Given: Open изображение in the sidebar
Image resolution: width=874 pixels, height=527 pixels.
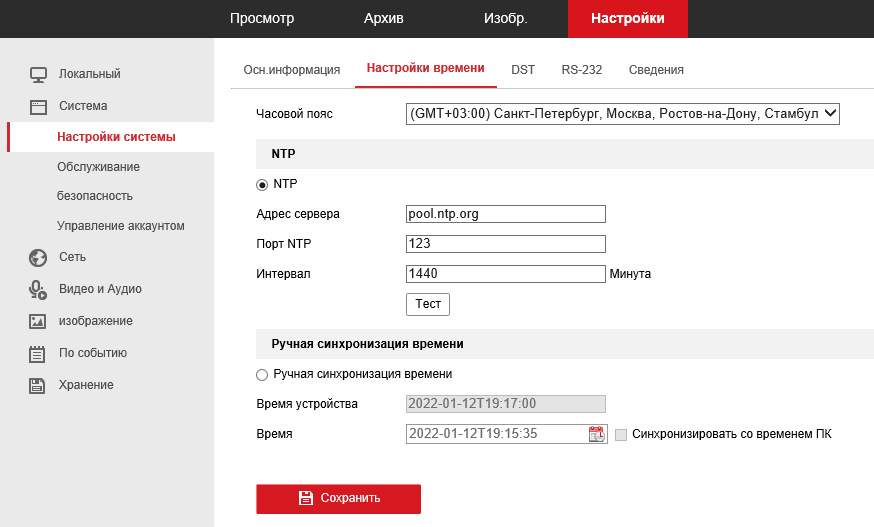Looking at the screenshot, I should pos(96,321).
